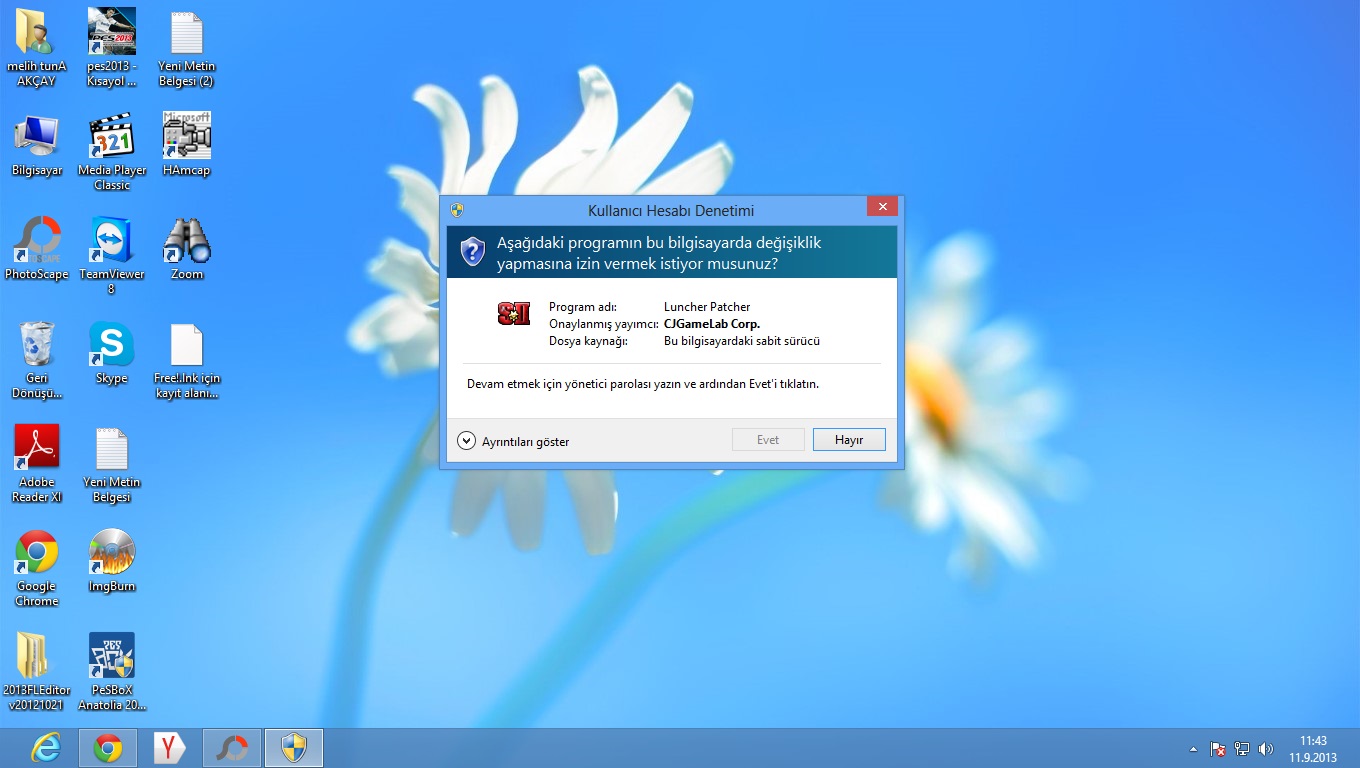Open the taskbar clock and date
The width and height of the screenshot is (1360, 768).
coord(1312,748)
